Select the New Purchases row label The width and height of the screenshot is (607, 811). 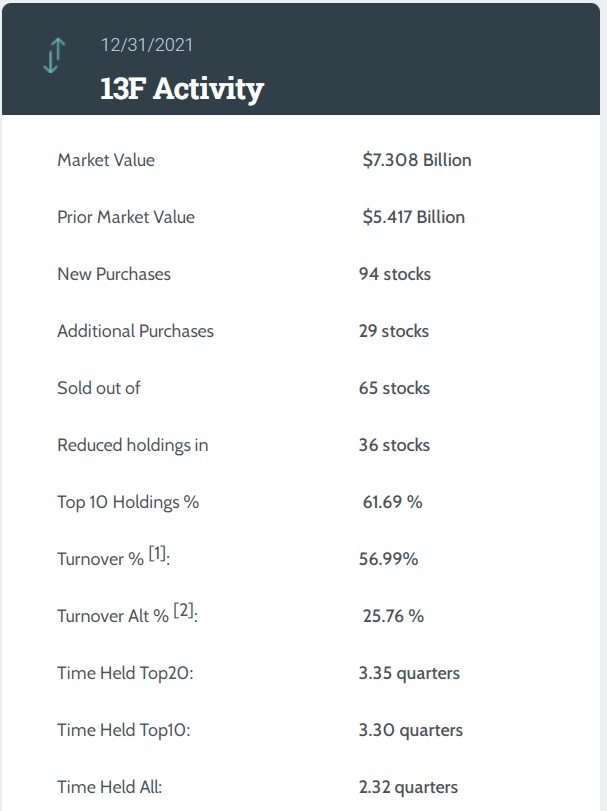pos(114,274)
